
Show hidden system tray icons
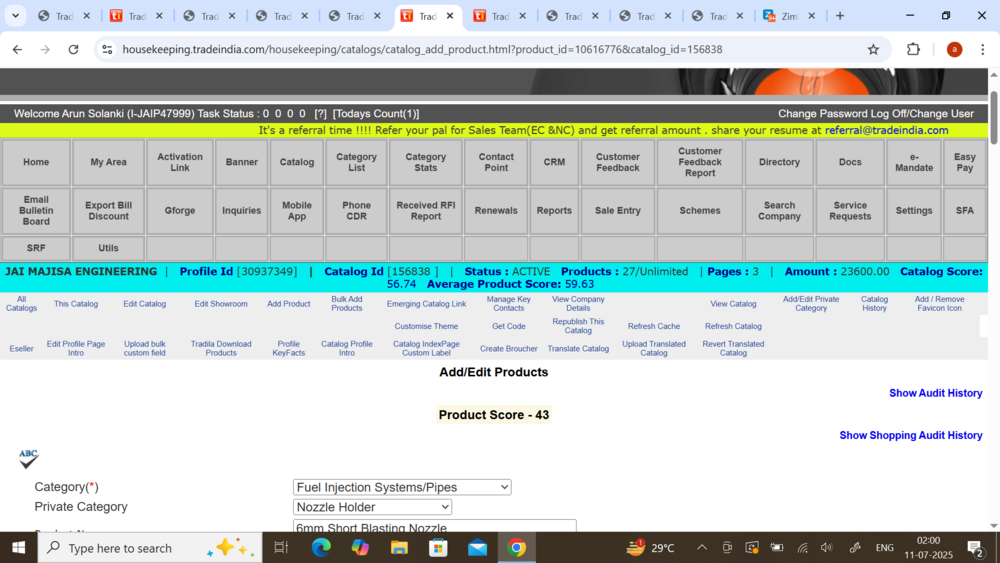(x=701, y=547)
